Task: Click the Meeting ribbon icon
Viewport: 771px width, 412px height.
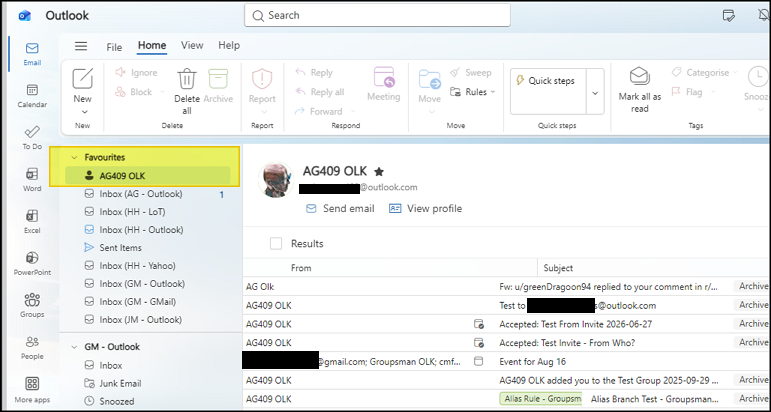Action: pos(384,78)
